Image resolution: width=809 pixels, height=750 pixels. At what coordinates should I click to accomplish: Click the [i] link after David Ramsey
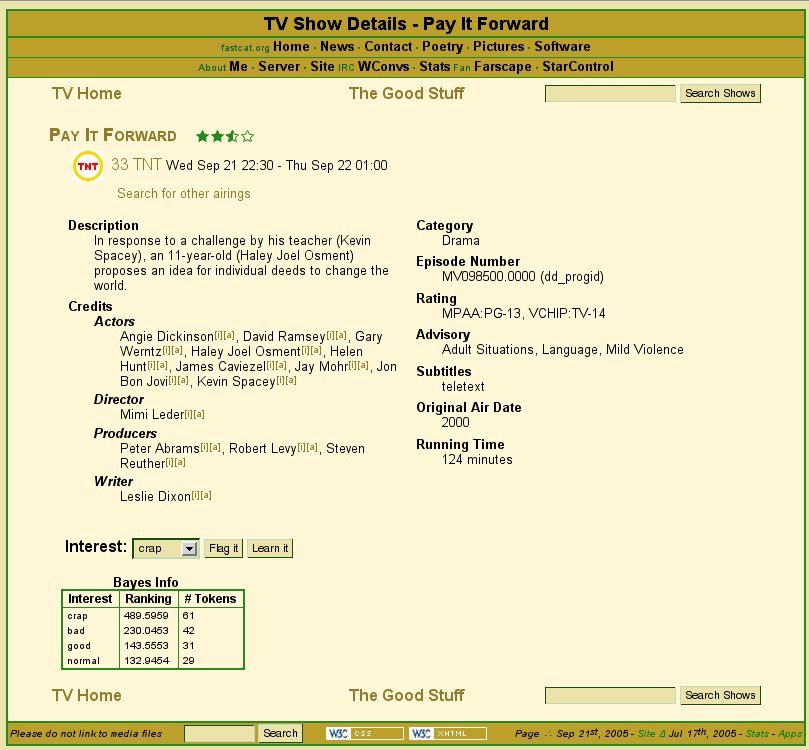[x=331, y=335]
